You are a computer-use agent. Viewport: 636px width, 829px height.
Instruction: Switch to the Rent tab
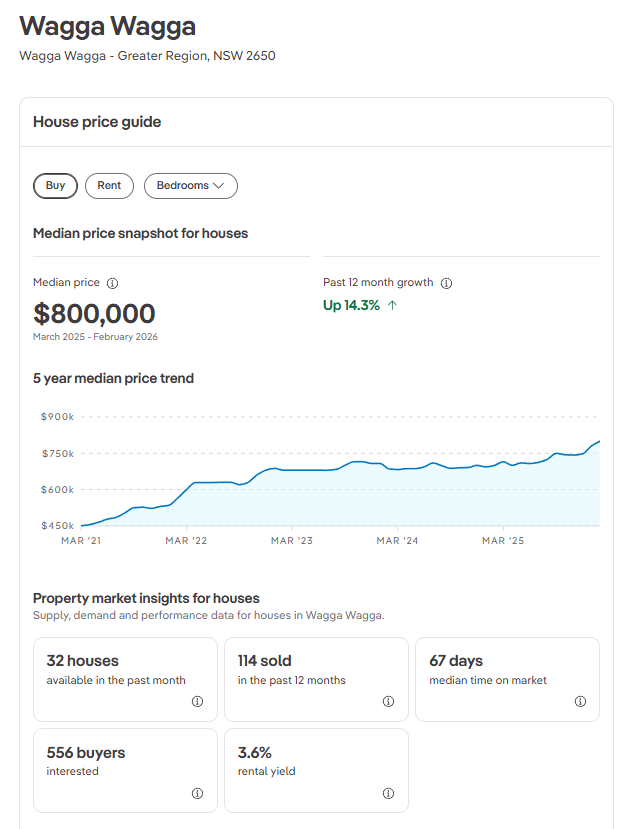[x=109, y=185]
